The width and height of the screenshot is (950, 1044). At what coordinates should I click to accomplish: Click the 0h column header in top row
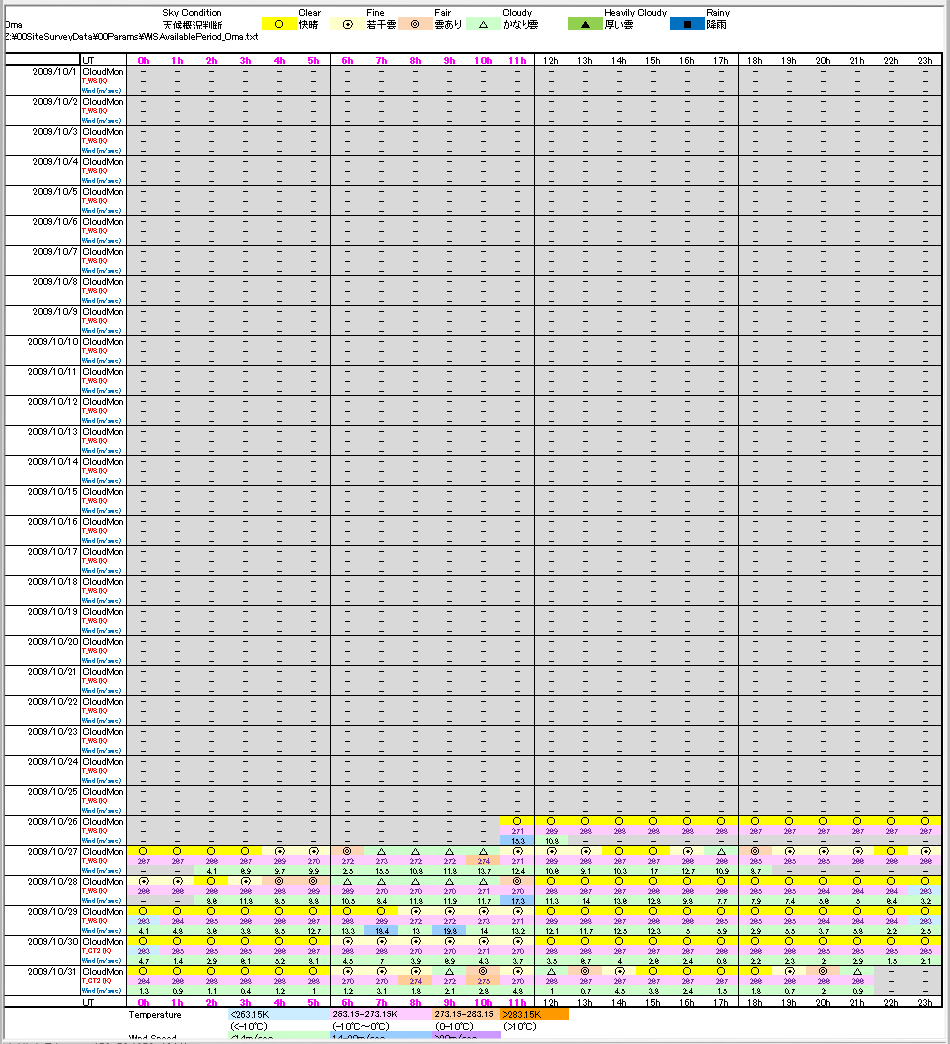click(144, 61)
